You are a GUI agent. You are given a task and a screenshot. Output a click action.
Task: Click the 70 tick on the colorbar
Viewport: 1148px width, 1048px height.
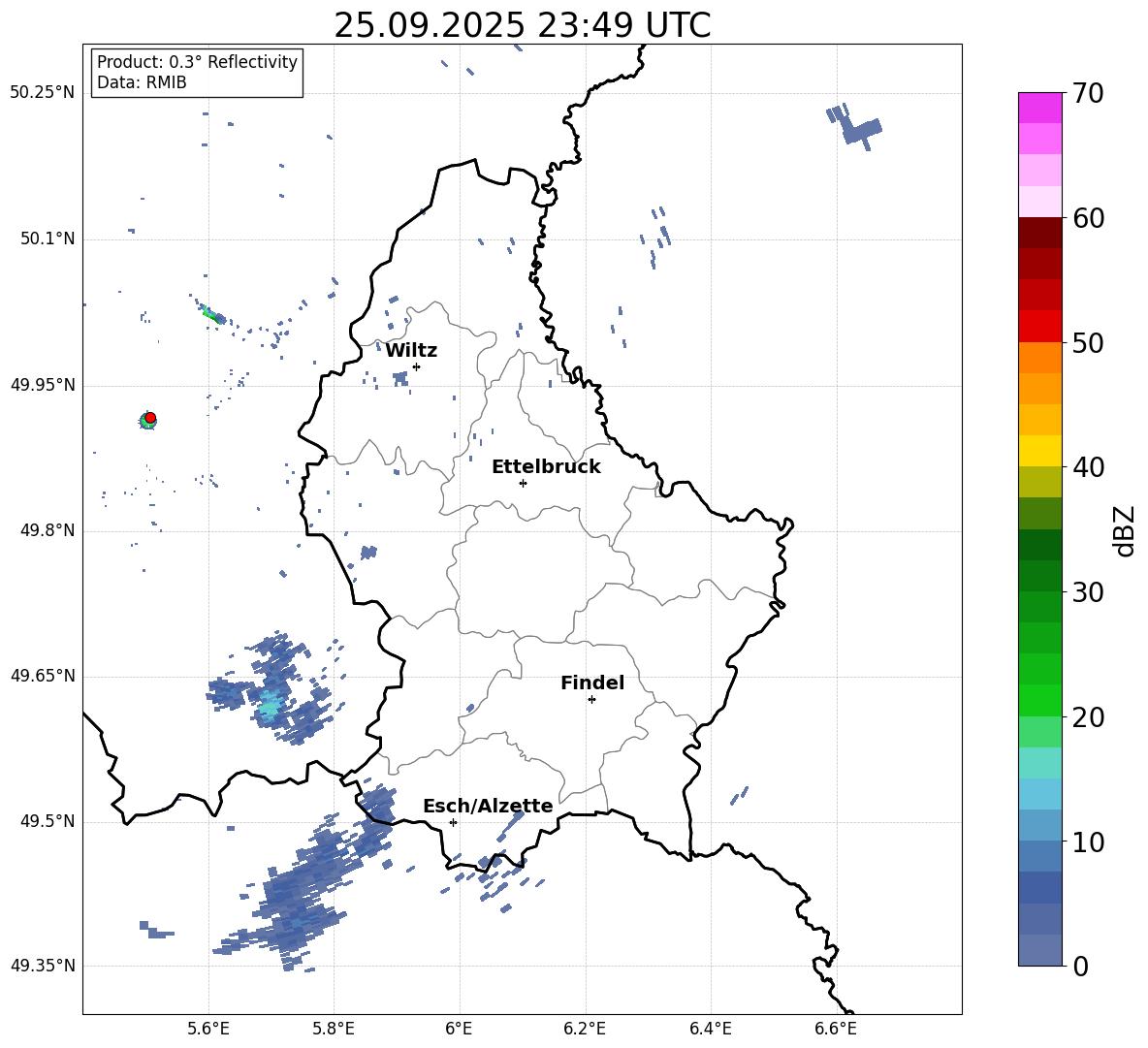1088,94
